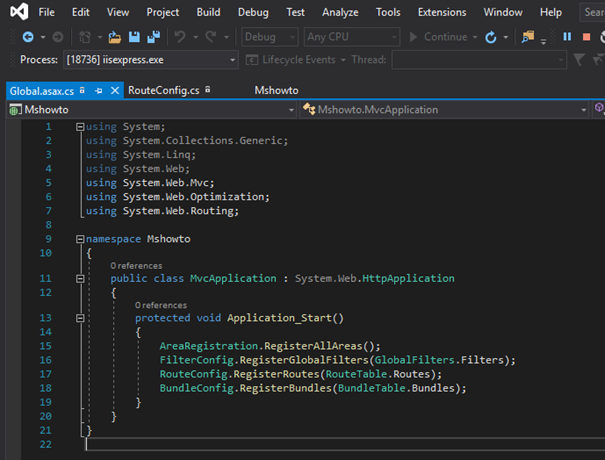Screen dimensions: 605x460
Task: Open the View menu
Action: (x=118, y=12)
